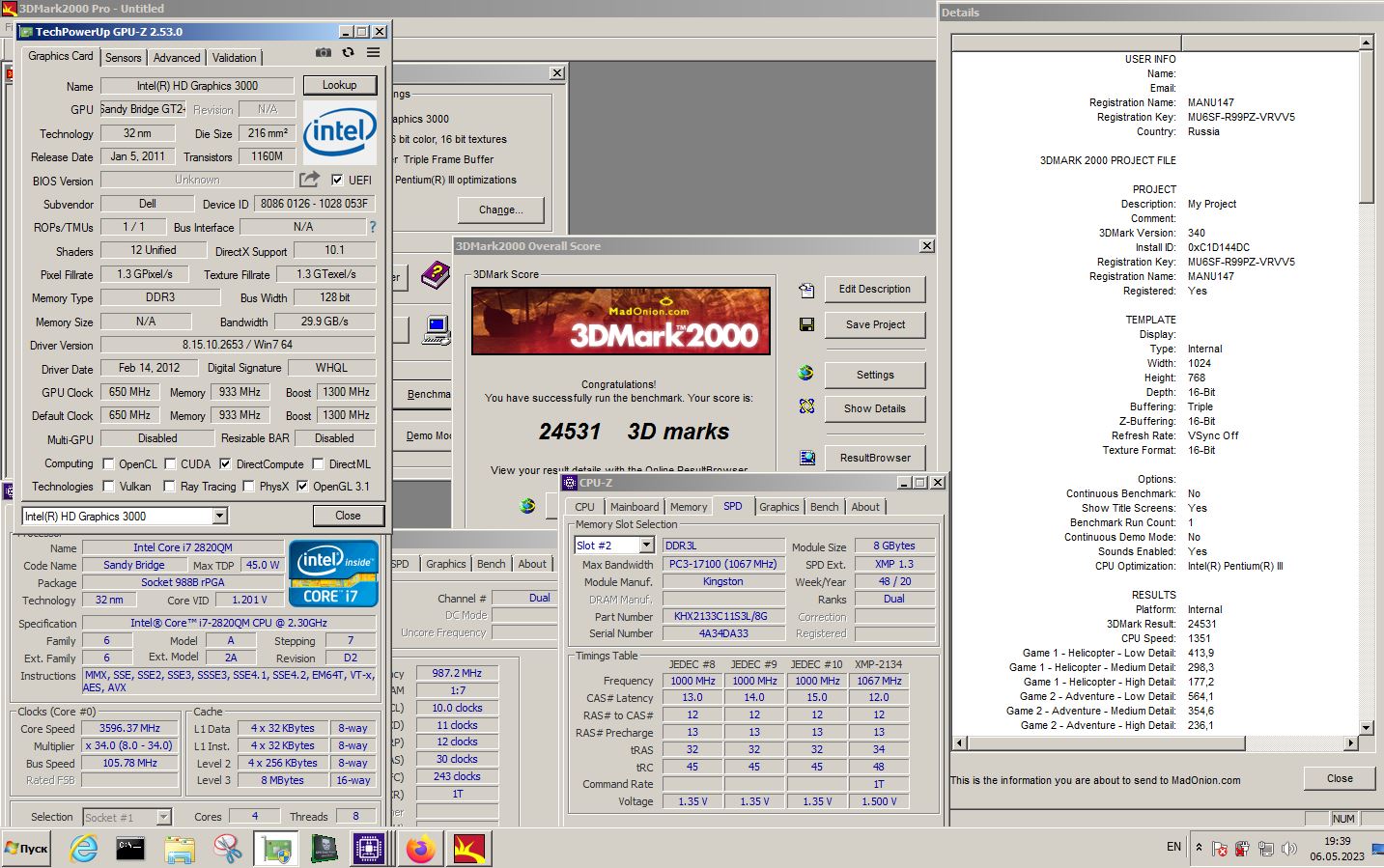Click the ResultBrowser monitor icon
Viewport: 1384px width, 868px height.
click(x=807, y=458)
